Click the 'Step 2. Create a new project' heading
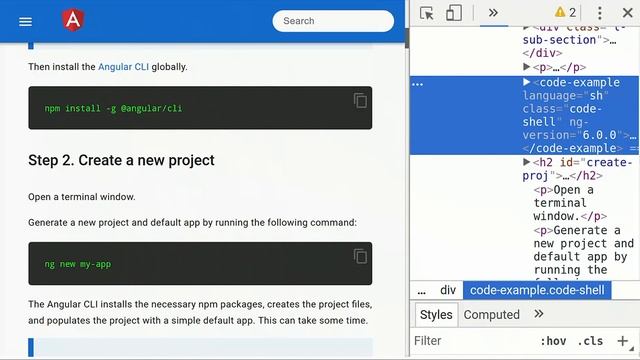640x360 pixels. [121, 160]
